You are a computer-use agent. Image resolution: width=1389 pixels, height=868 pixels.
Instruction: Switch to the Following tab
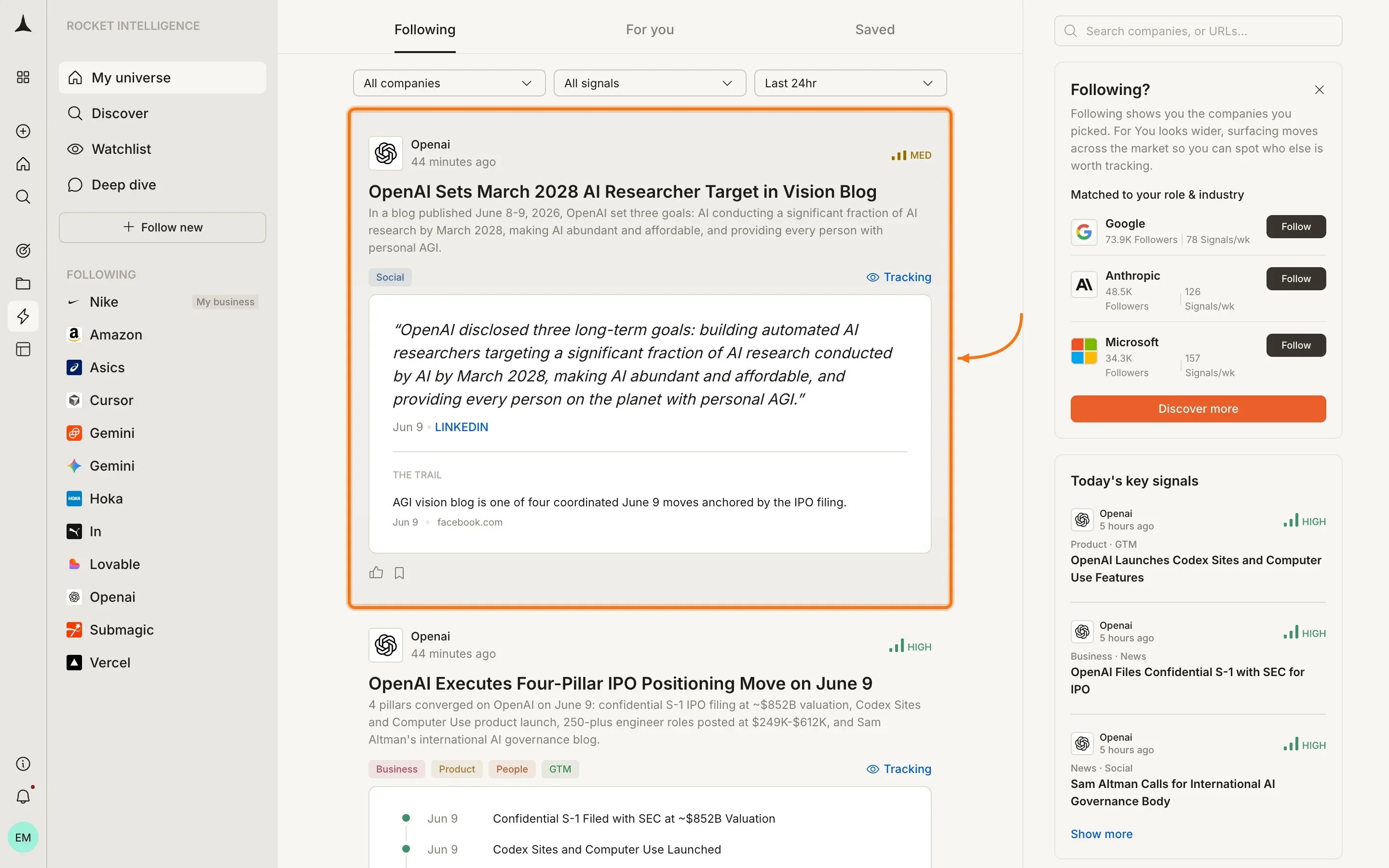[425, 29]
